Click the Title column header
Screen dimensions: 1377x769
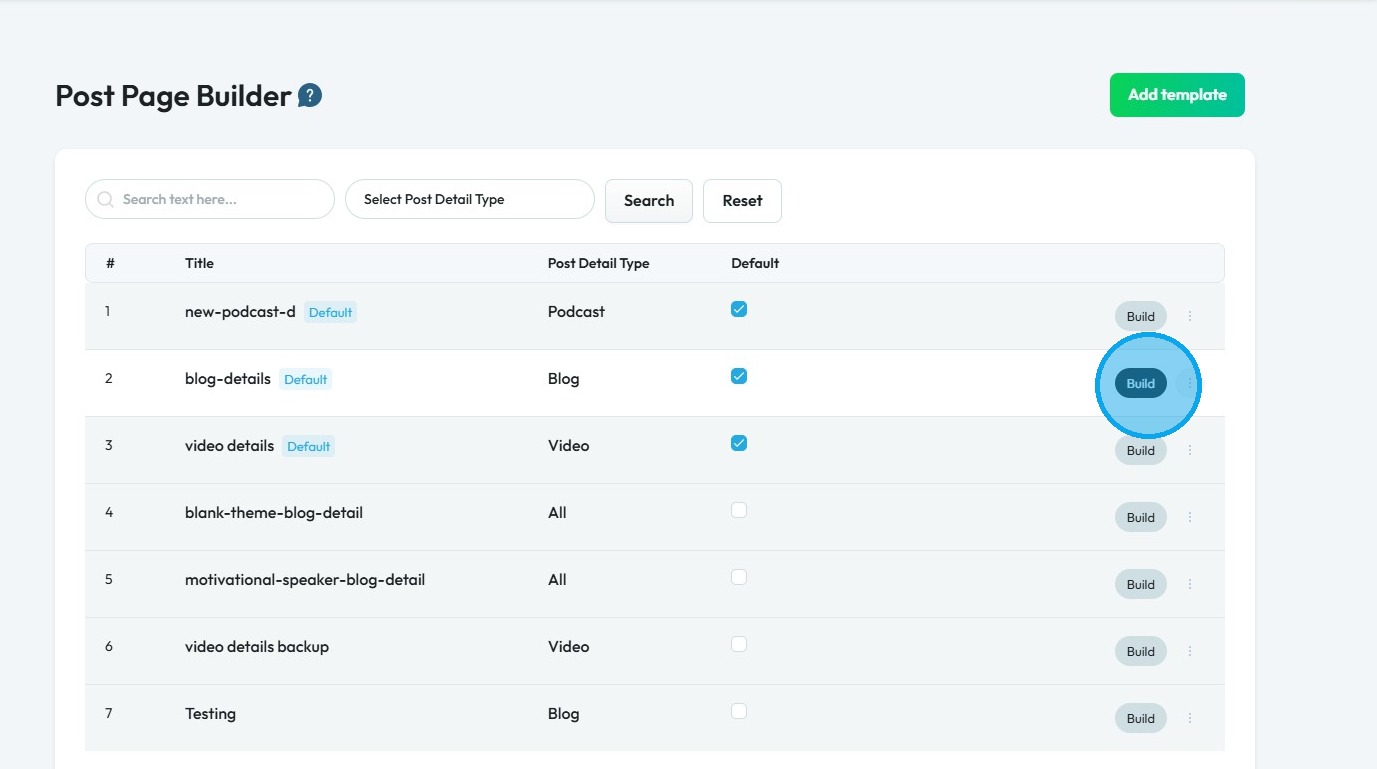click(199, 263)
